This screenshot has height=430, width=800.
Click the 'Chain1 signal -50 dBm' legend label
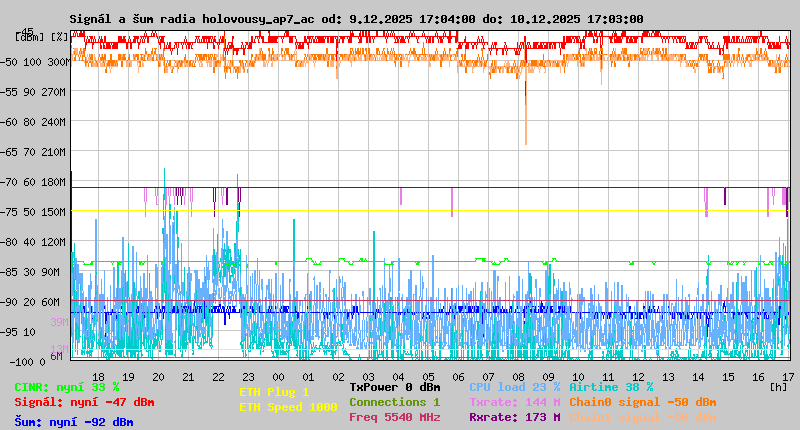(x=643, y=417)
